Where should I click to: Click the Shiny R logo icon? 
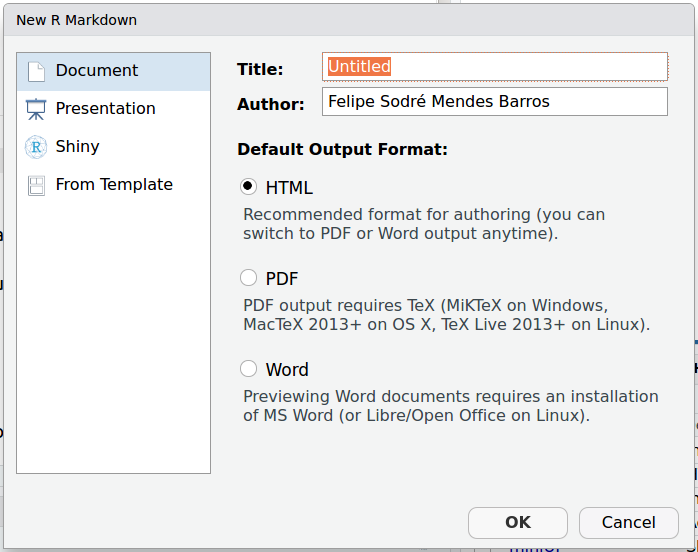pyautogui.click(x=36, y=147)
